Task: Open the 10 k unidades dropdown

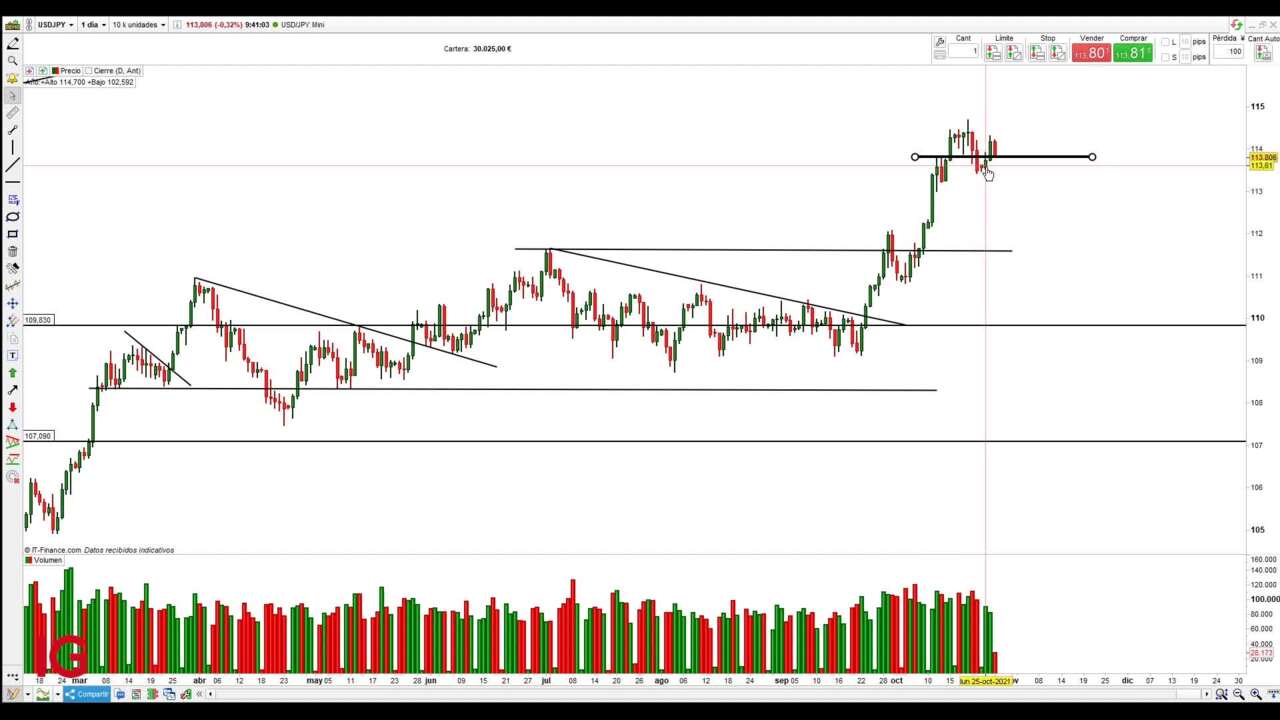Action: click(138, 24)
